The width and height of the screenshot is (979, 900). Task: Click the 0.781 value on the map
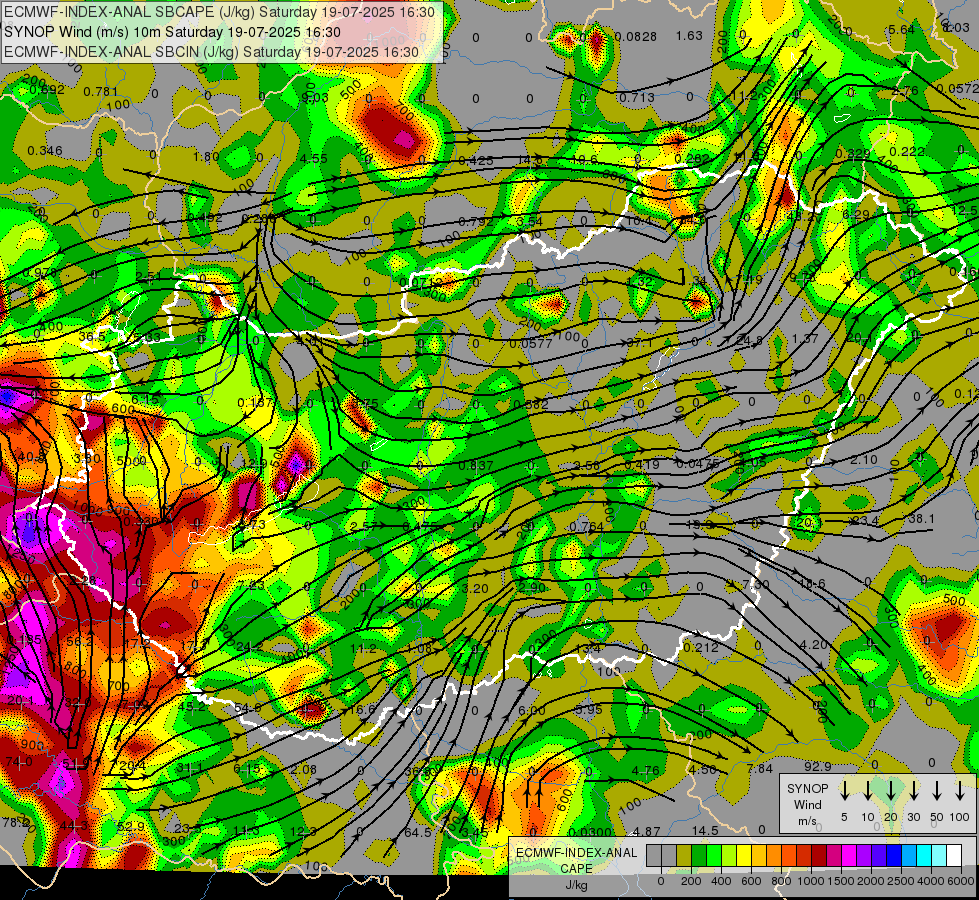coord(101,92)
